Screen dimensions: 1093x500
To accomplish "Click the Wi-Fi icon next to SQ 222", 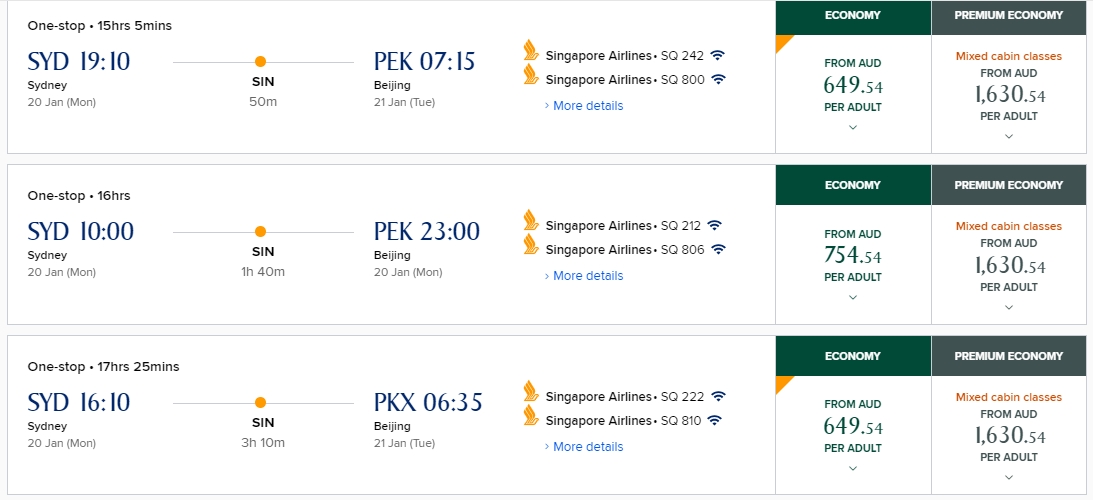I will (719, 396).
